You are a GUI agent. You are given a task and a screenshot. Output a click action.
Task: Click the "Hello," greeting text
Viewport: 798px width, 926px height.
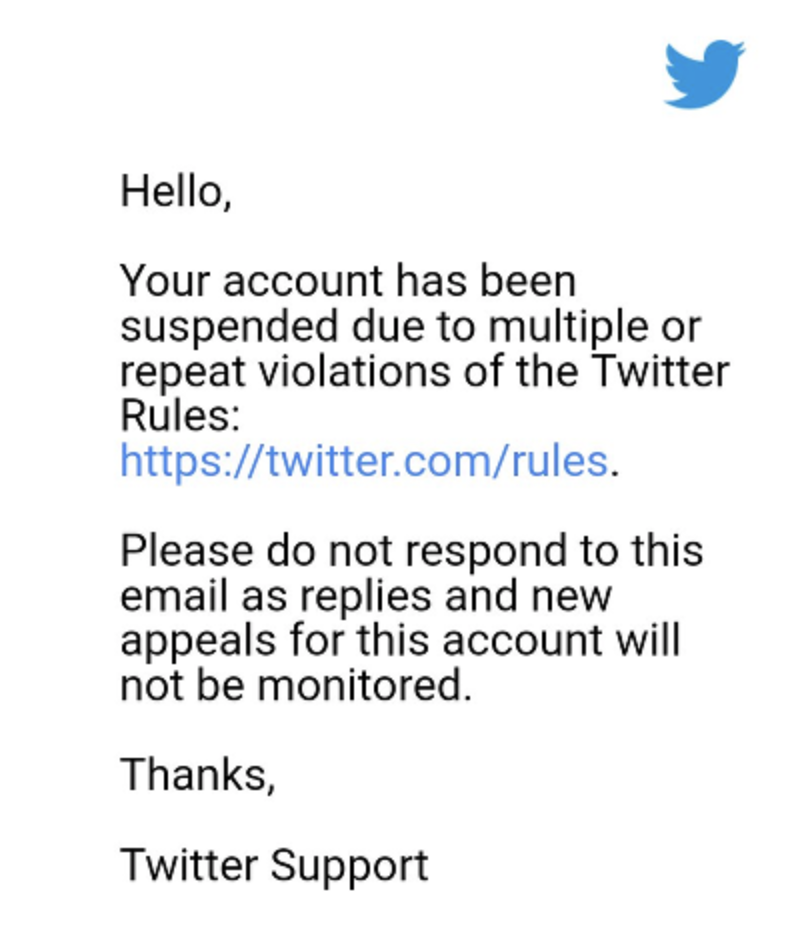click(176, 192)
